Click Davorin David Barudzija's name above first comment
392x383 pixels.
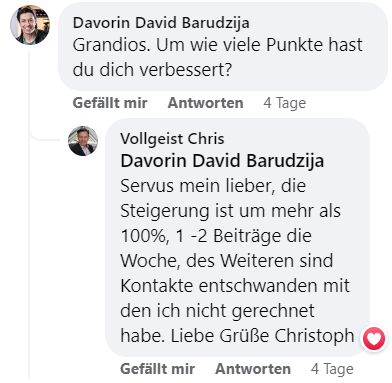[161, 23]
